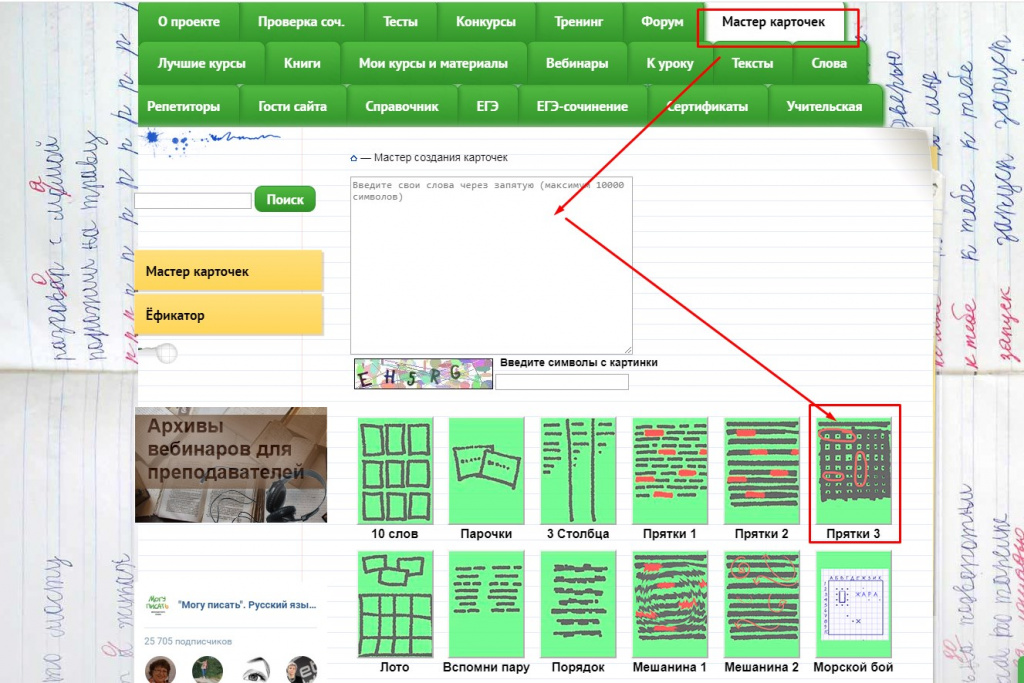Click the green 'Поиск' button
Screen dimensions: 1024x683
pyautogui.click(x=285, y=199)
